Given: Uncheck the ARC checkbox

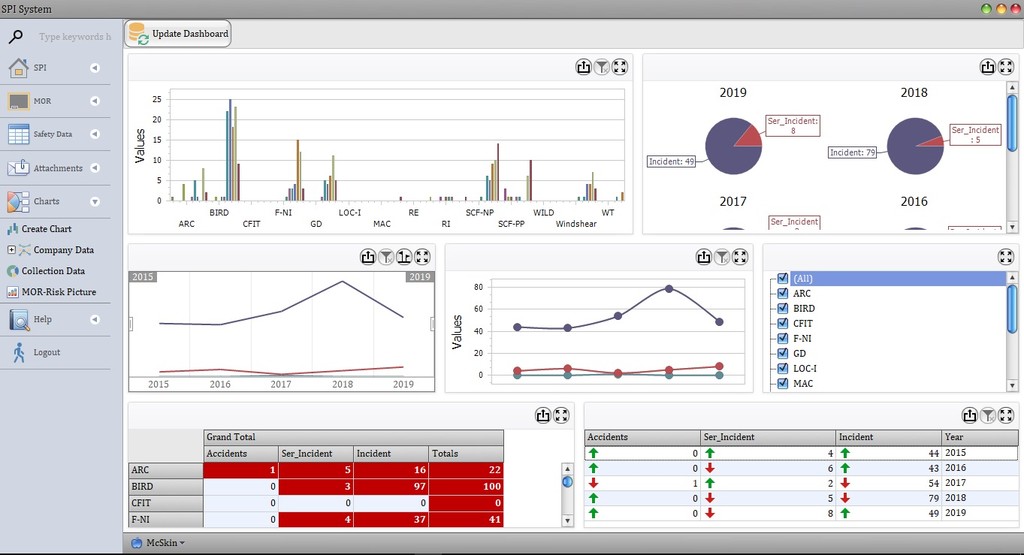Looking at the screenshot, I should [782, 293].
